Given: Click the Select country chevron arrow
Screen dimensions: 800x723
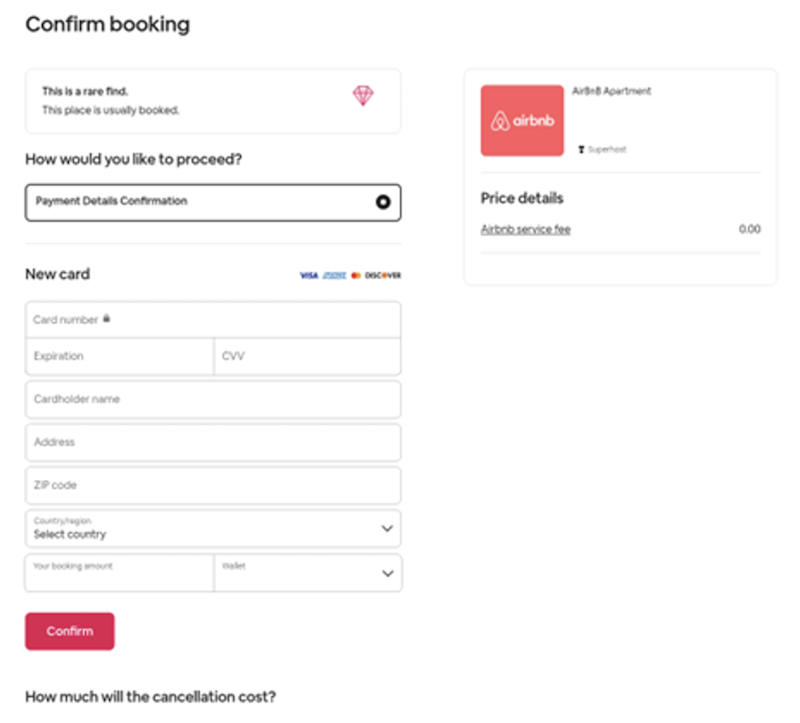Looking at the screenshot, I should pos(388,529).
